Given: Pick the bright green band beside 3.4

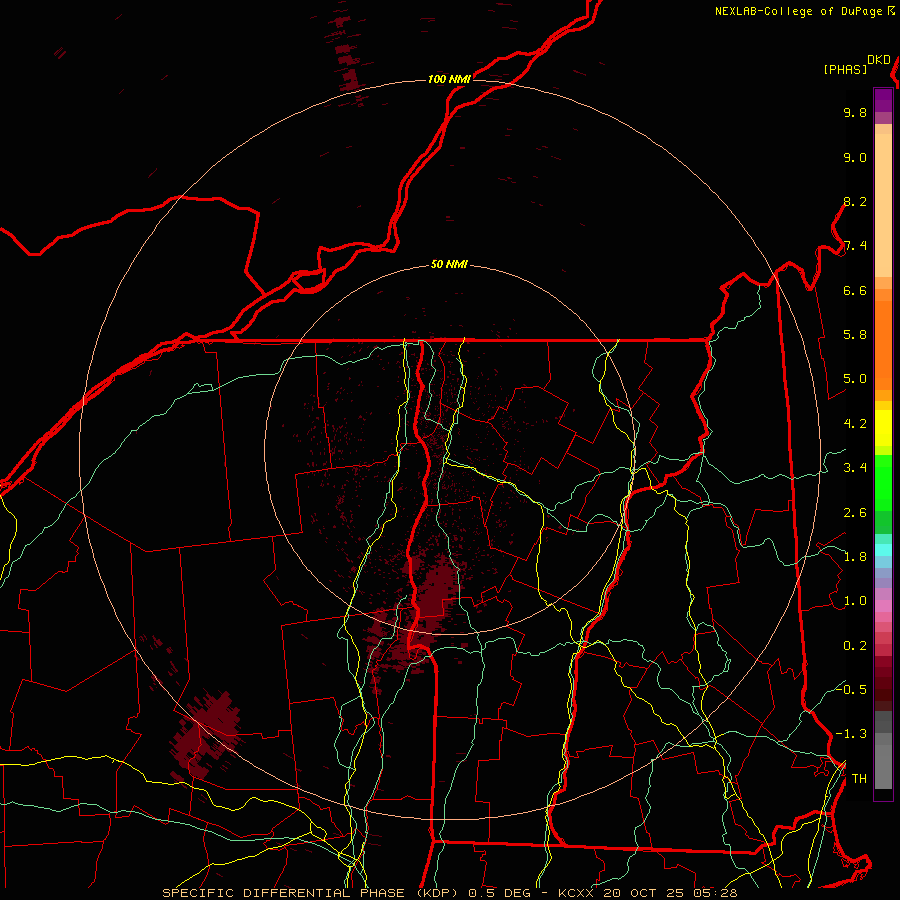Looking at the screenshot, I should click(x=883, y=482).
